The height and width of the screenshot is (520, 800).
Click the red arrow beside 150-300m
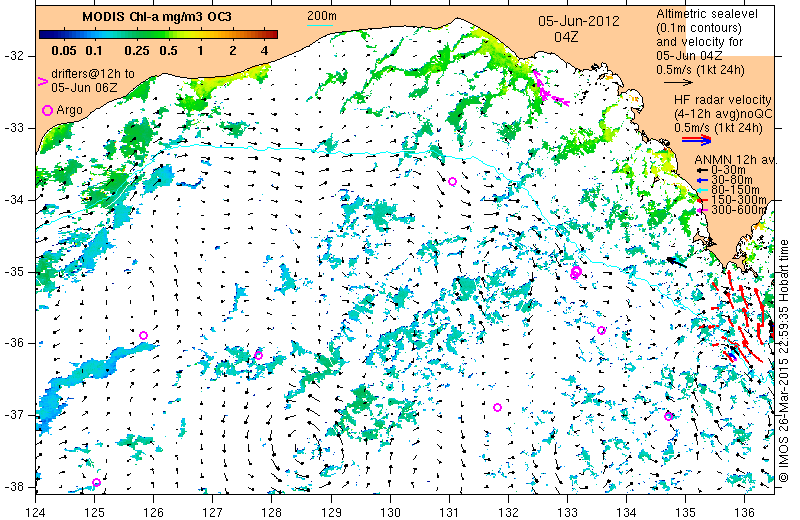click(703, 200)
